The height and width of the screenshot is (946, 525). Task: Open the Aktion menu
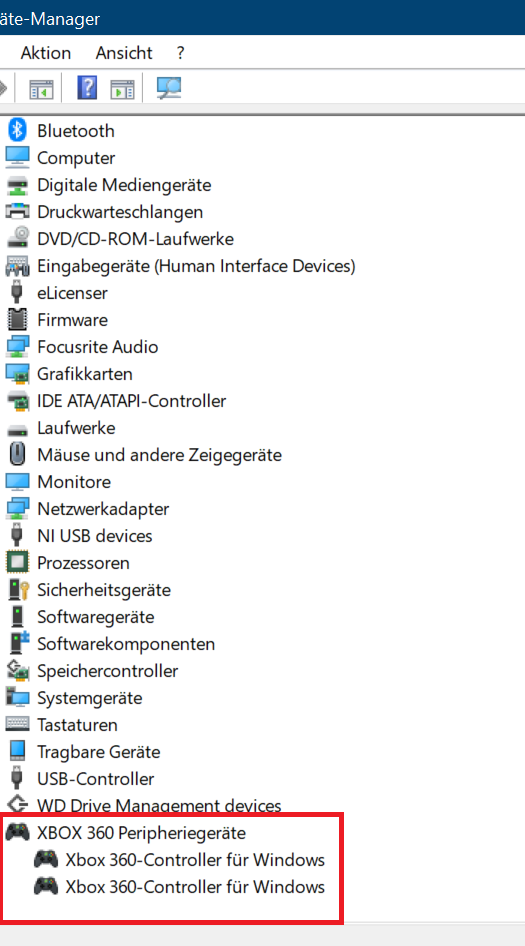tap(45, 53)
